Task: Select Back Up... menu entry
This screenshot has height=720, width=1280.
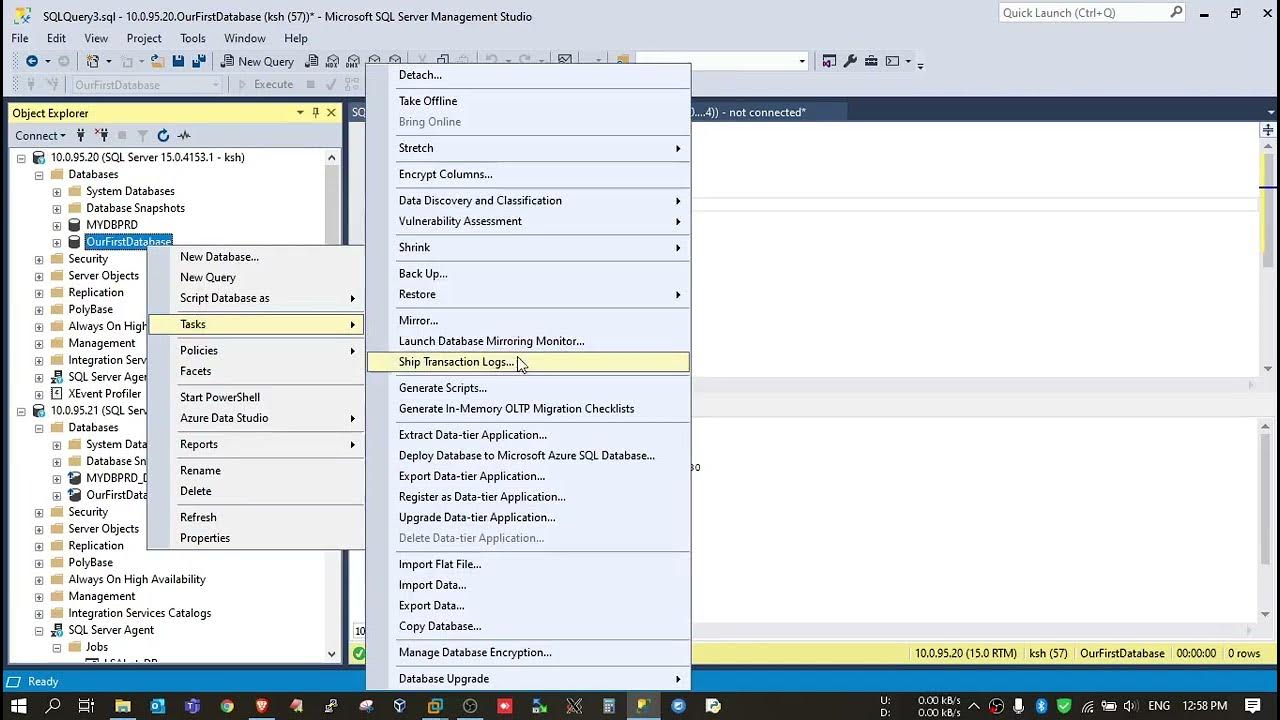Action: (528, 274)
